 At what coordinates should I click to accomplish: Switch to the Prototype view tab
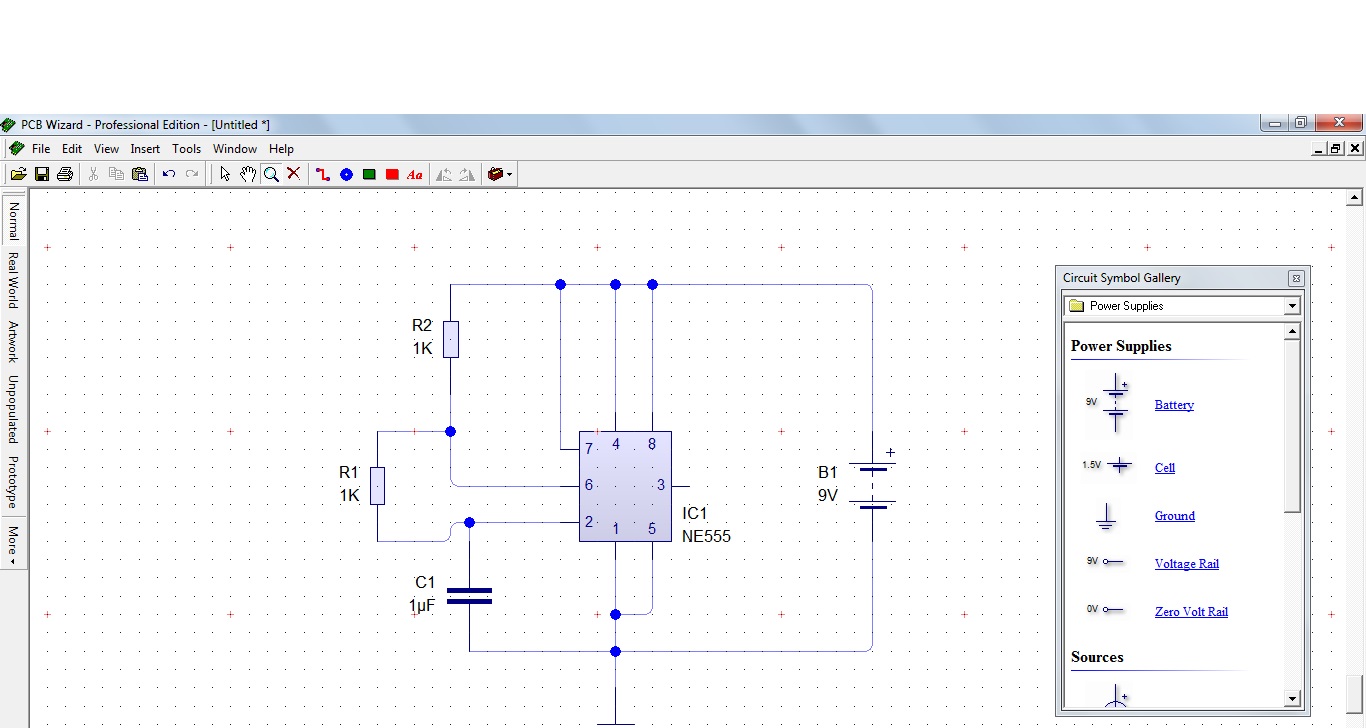click(13, 482)
